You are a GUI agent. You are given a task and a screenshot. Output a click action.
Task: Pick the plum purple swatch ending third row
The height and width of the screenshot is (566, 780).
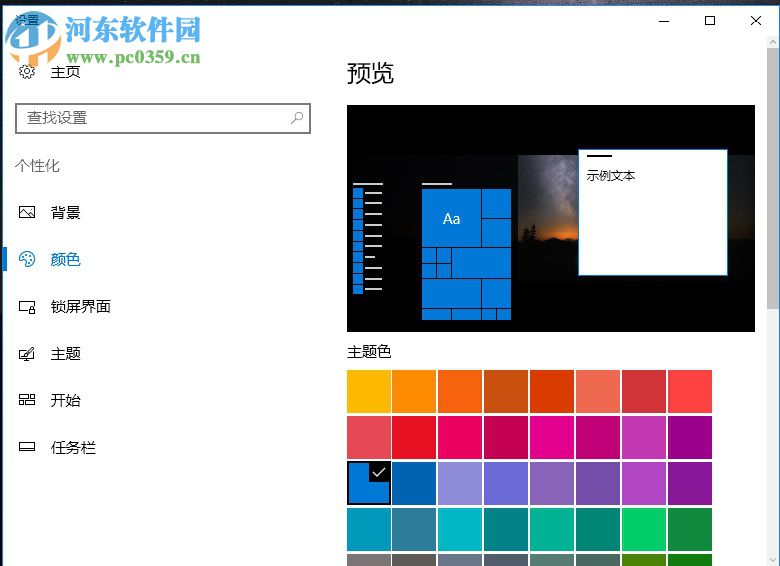690,483
